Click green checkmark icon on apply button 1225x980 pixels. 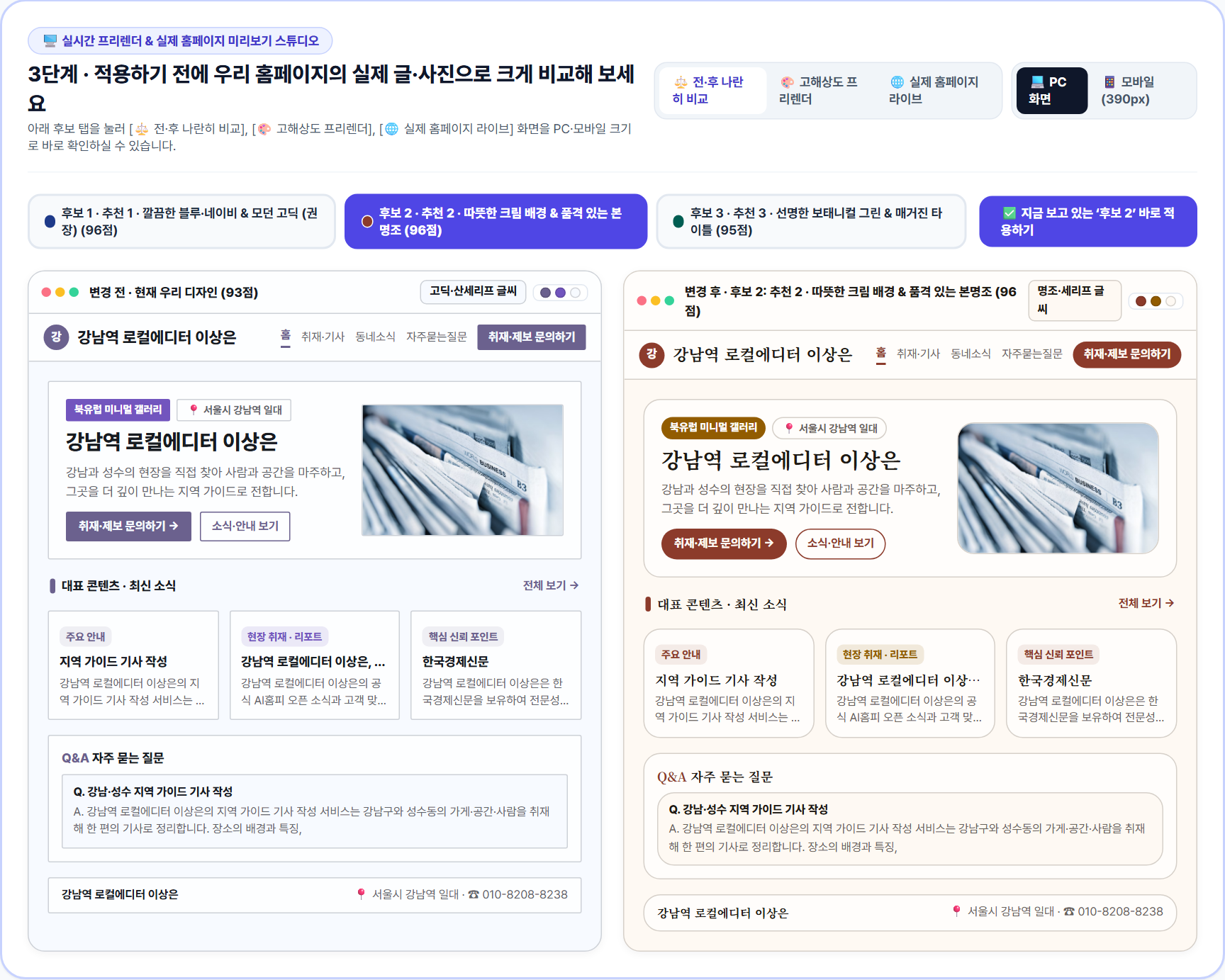coord(1009,213)
